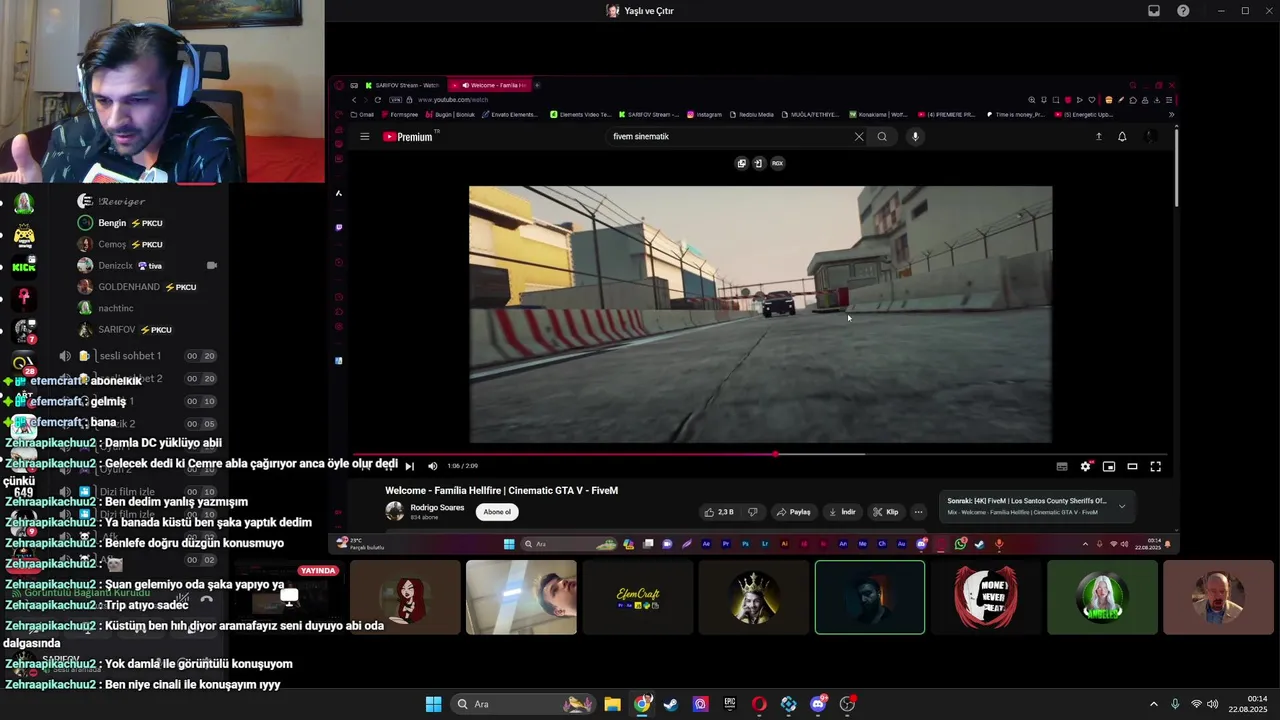Start voice search with microphone icon

915,137
